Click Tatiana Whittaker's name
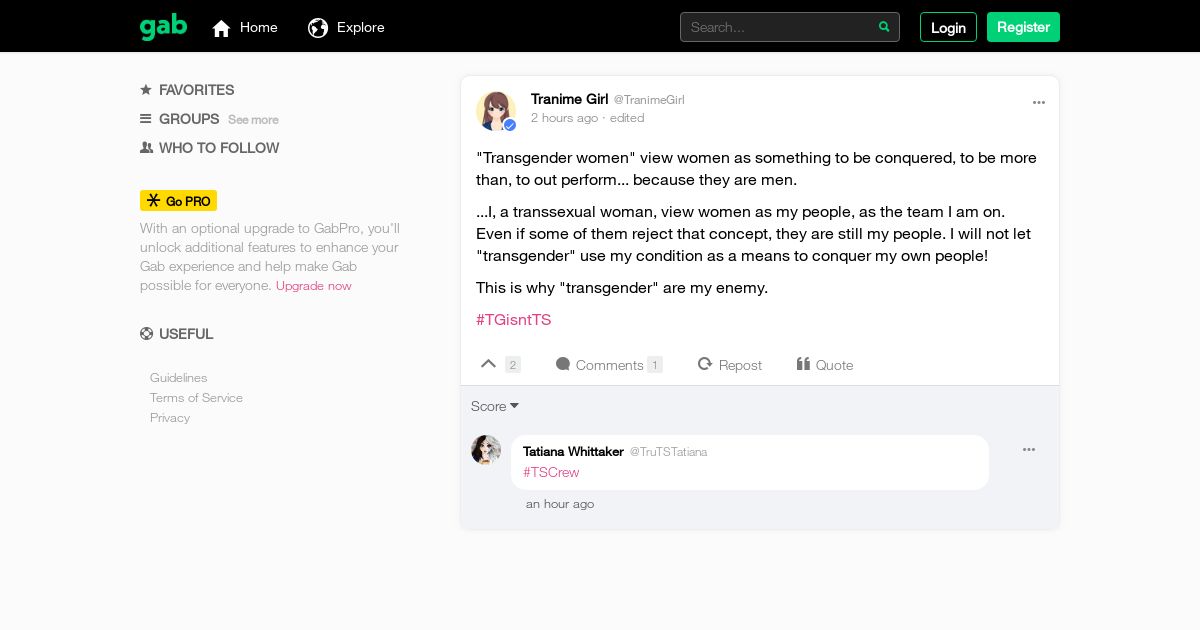Screen dimensions: 1200x630 (x=573, y=451)
